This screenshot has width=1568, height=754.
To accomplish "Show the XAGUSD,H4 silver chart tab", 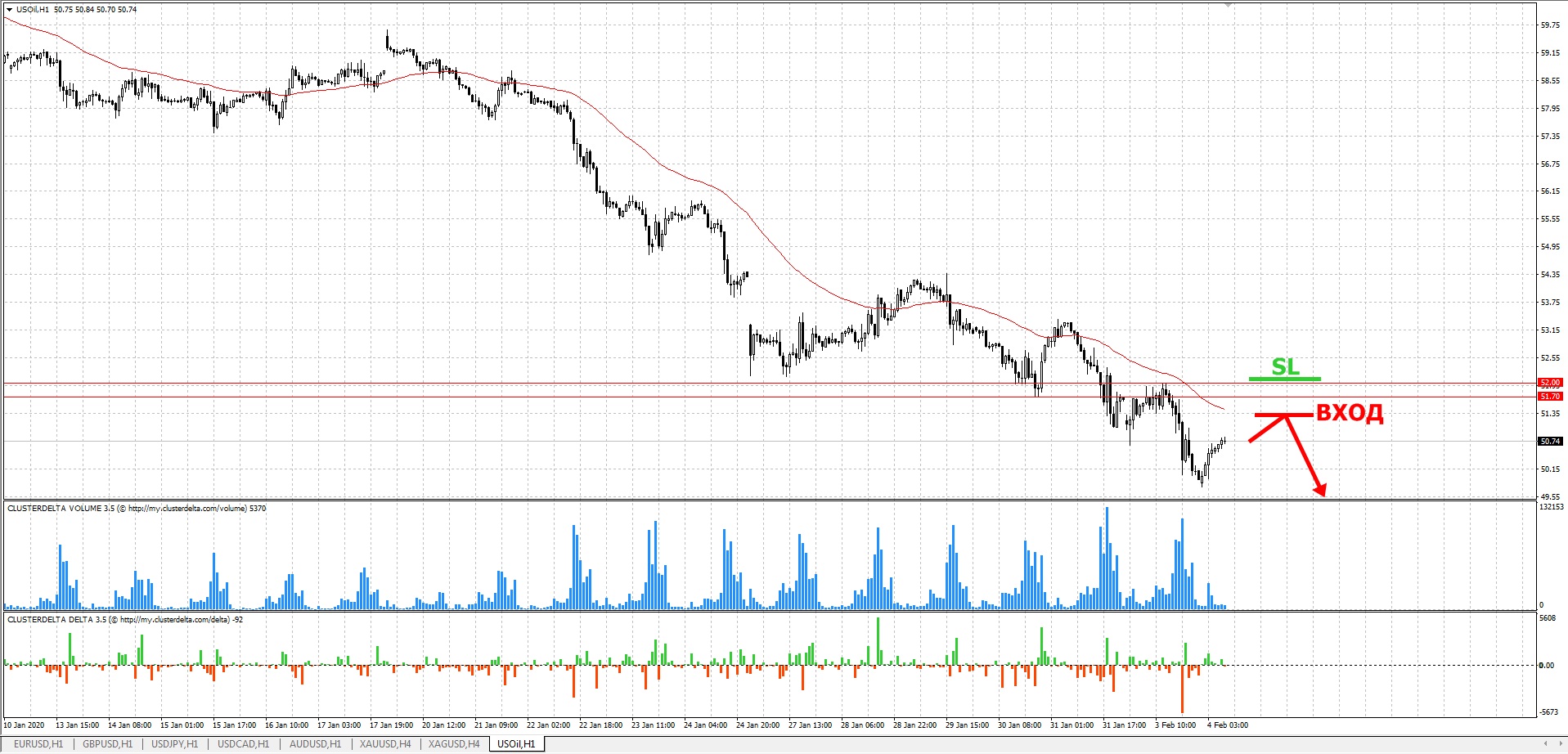I will pos(454,744).
